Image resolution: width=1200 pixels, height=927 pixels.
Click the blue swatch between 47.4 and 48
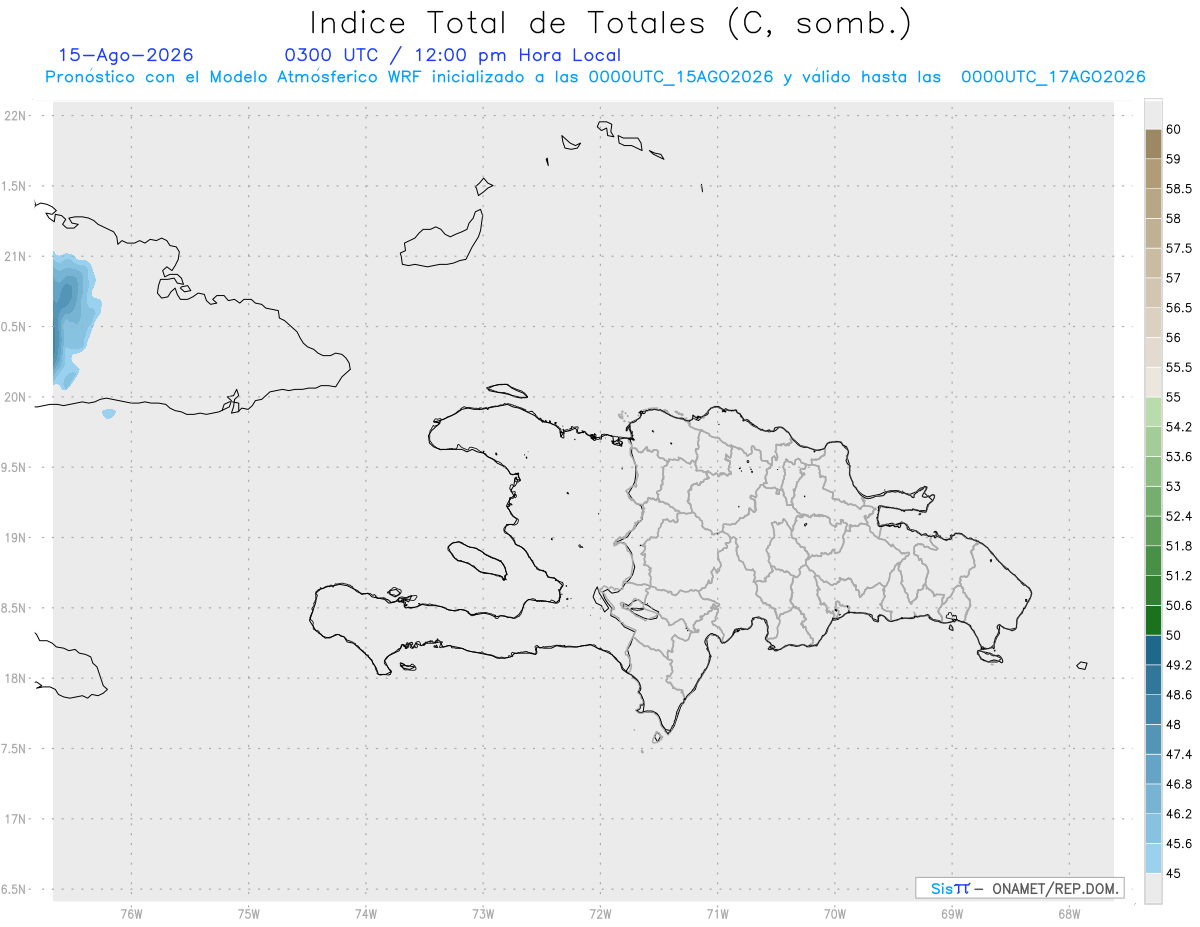click(1153, 739)
